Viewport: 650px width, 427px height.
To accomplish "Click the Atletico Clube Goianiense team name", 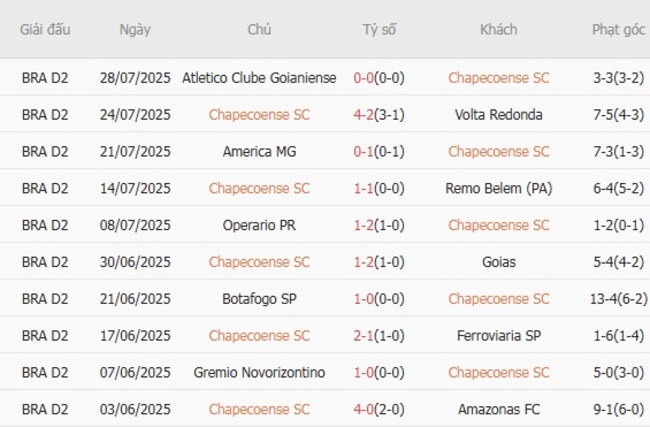I will tap(259, 78).
